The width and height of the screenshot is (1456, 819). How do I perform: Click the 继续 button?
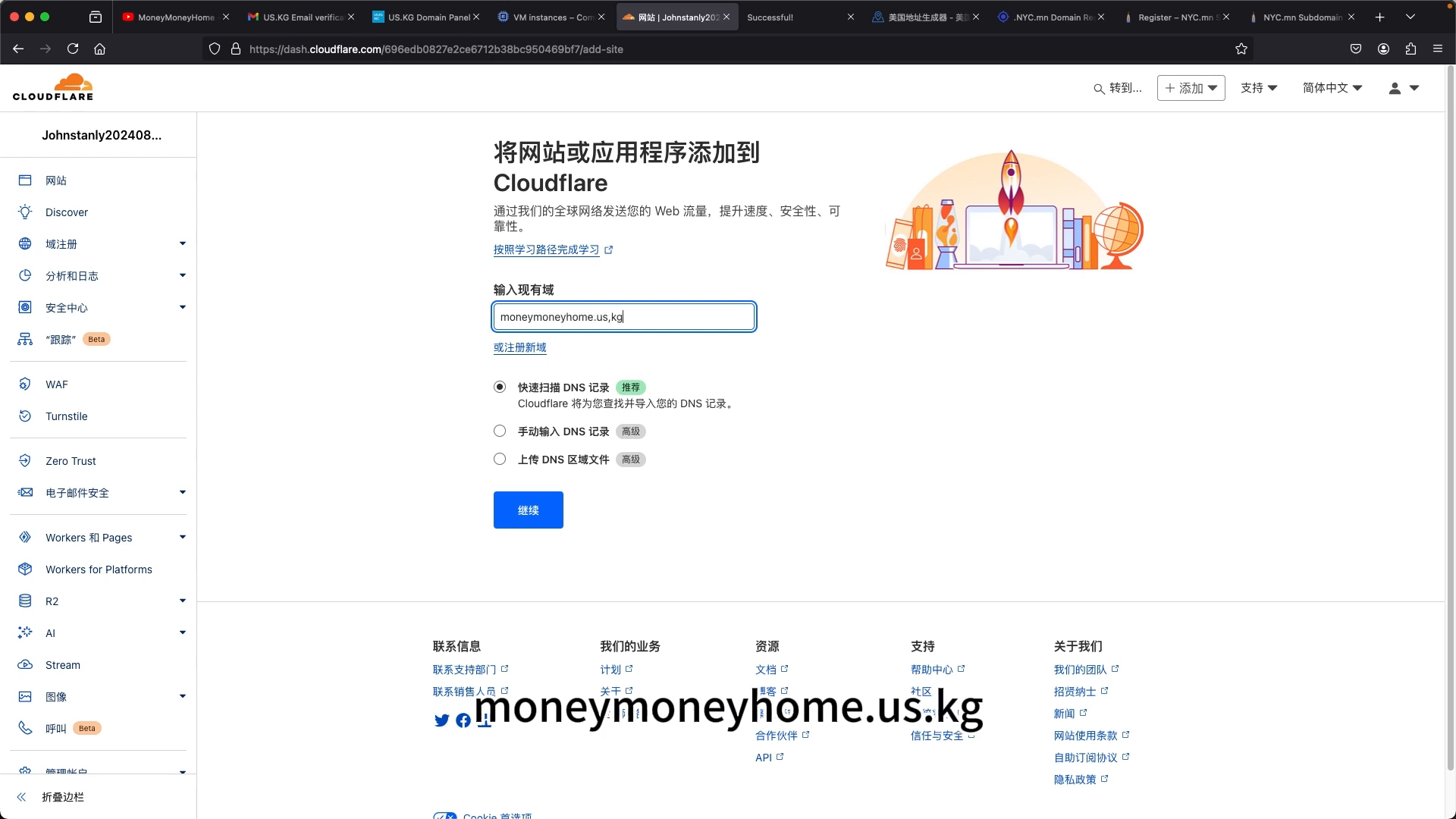pos(529,510)
